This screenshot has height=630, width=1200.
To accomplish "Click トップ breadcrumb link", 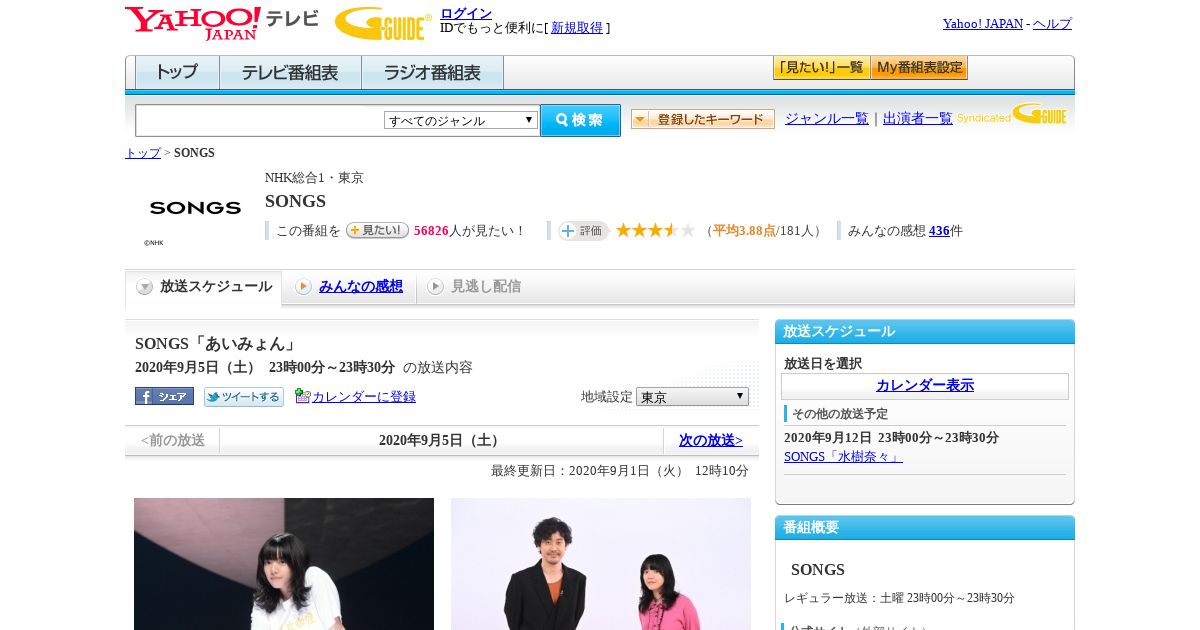I will point(143,153).
